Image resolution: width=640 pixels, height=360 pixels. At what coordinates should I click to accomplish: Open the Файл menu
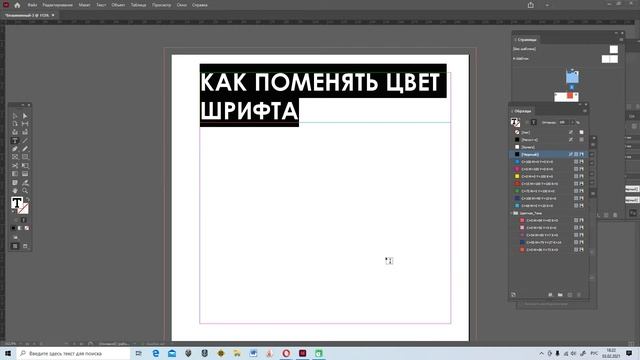(32, 5)
